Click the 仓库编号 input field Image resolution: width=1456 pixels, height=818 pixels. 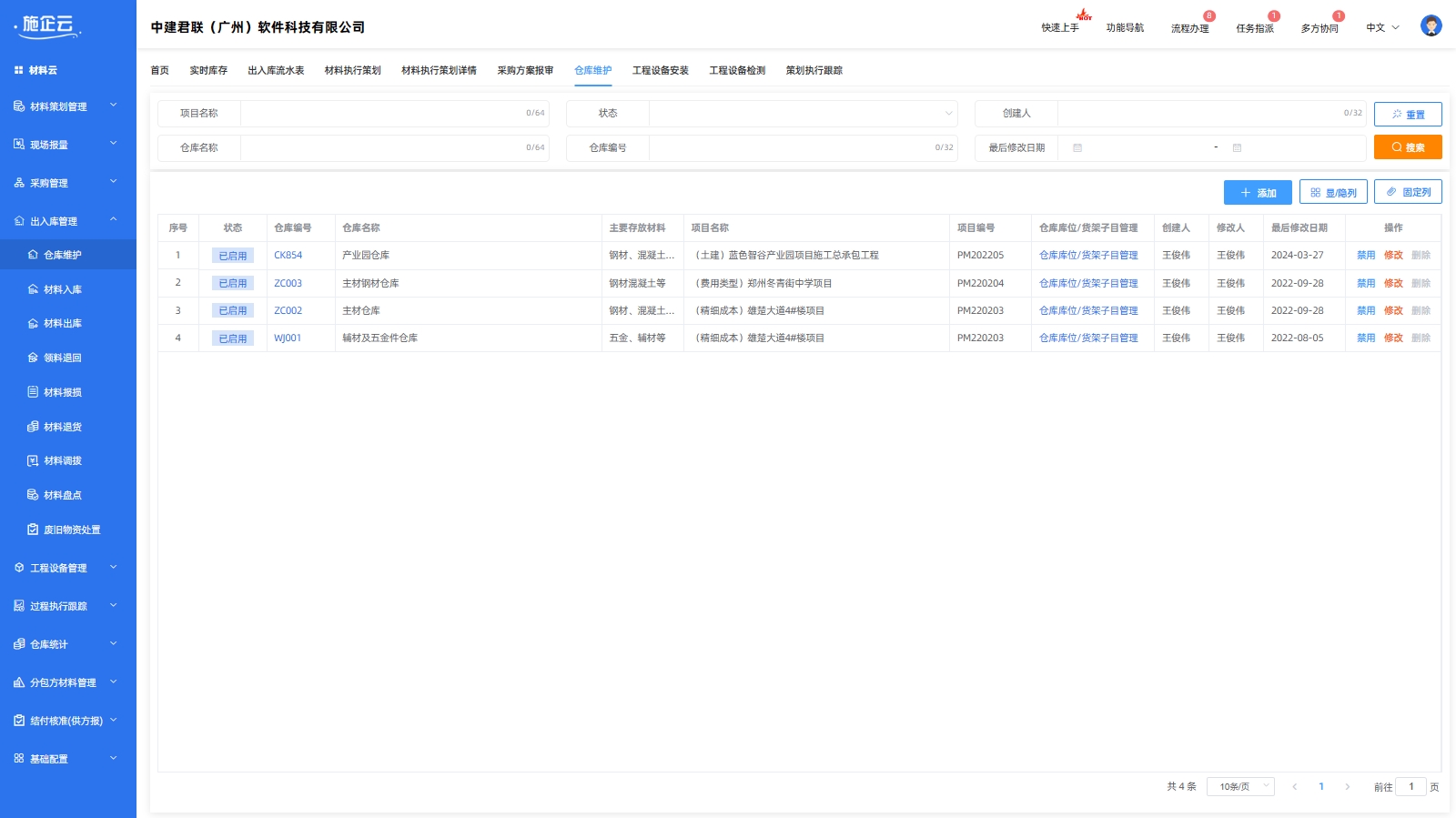click(x=803, y=147)
